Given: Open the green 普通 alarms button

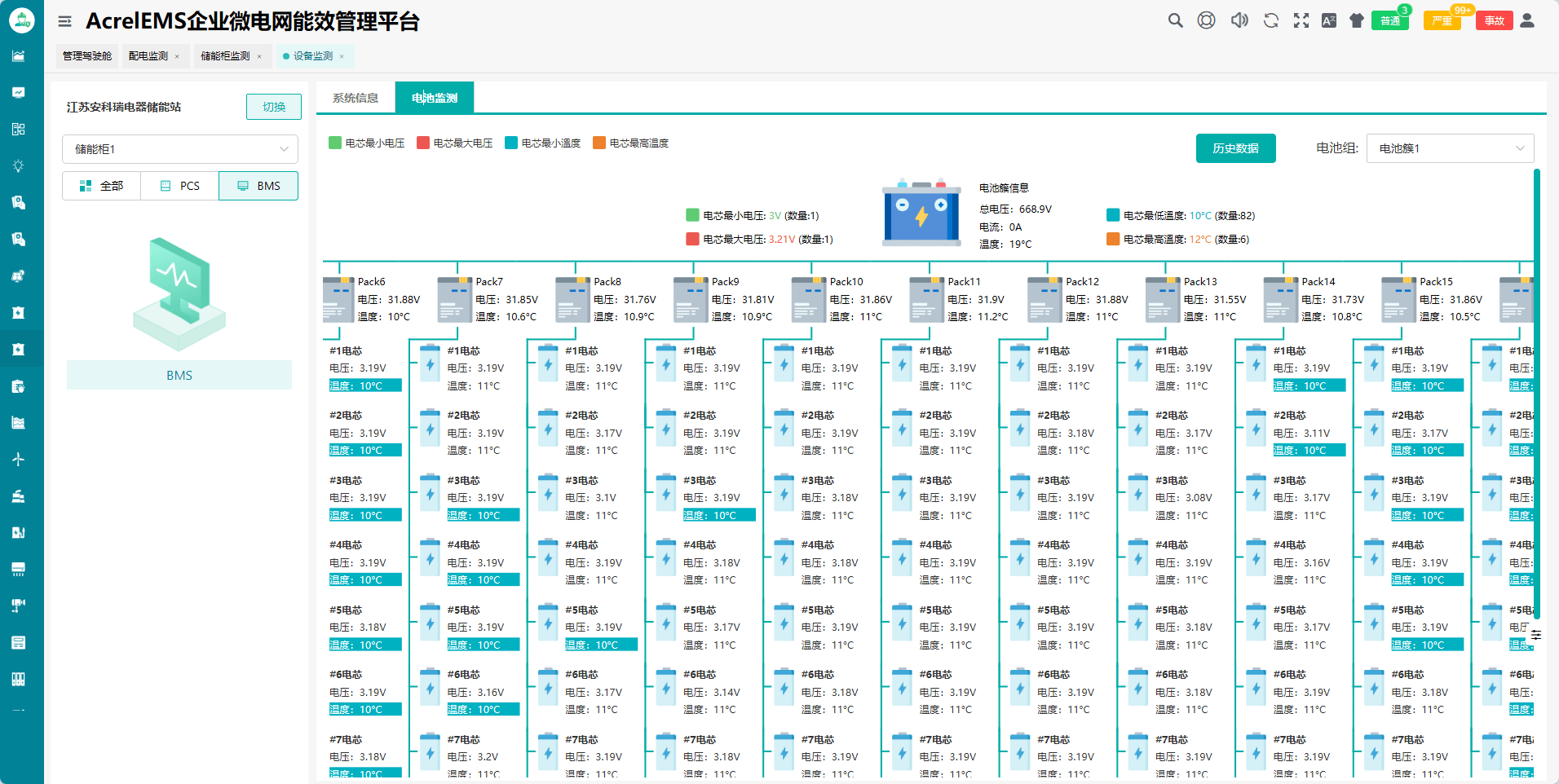Looking at the screenshot, I should (1390, 20).
